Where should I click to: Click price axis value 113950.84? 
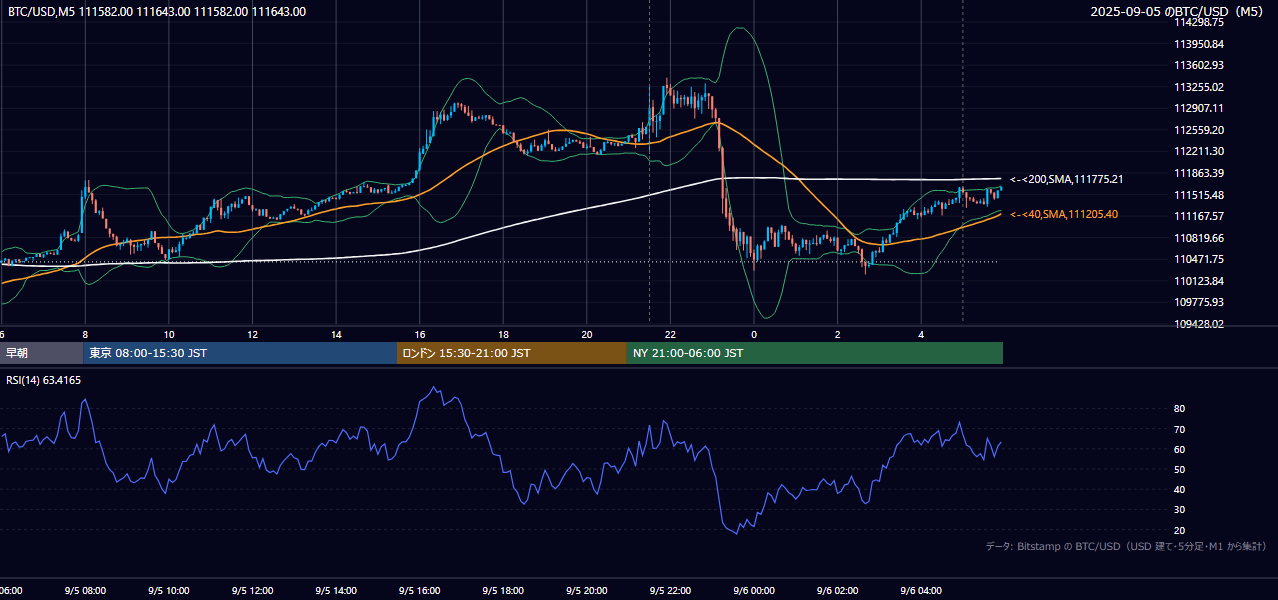click(1199, 44)
